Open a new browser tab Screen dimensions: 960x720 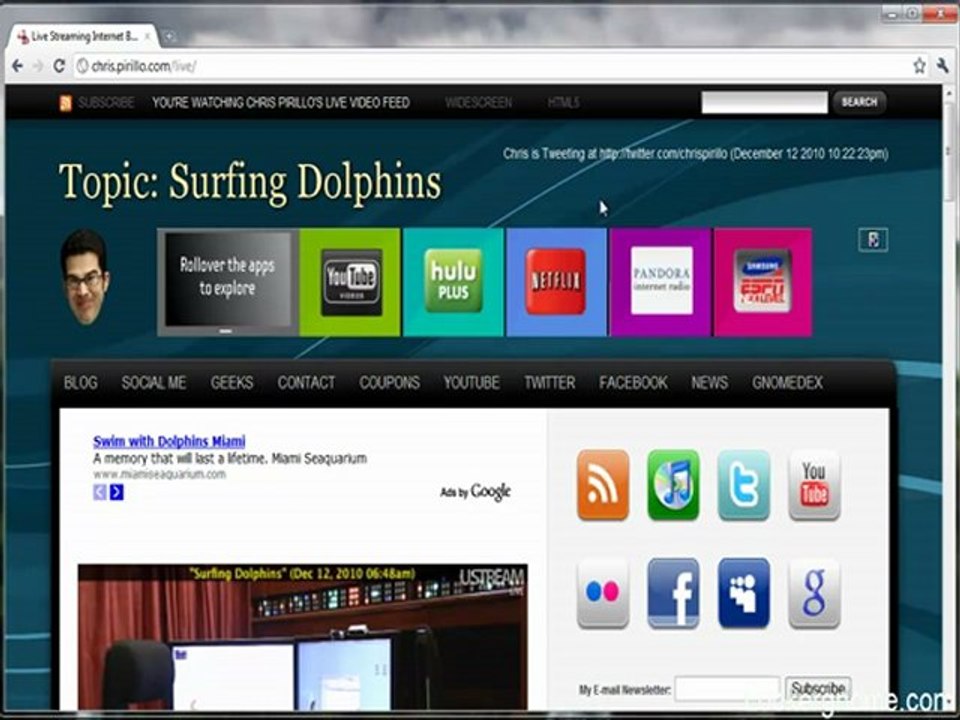[x=170, y=37]
